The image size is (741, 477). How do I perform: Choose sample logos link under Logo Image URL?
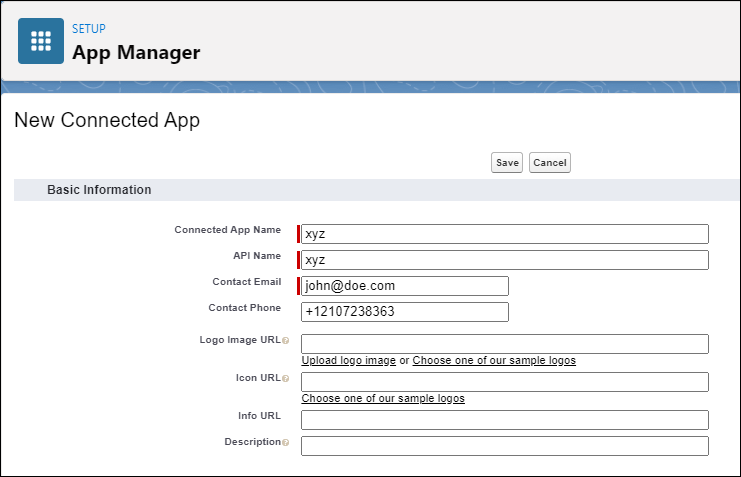(494, 360)
